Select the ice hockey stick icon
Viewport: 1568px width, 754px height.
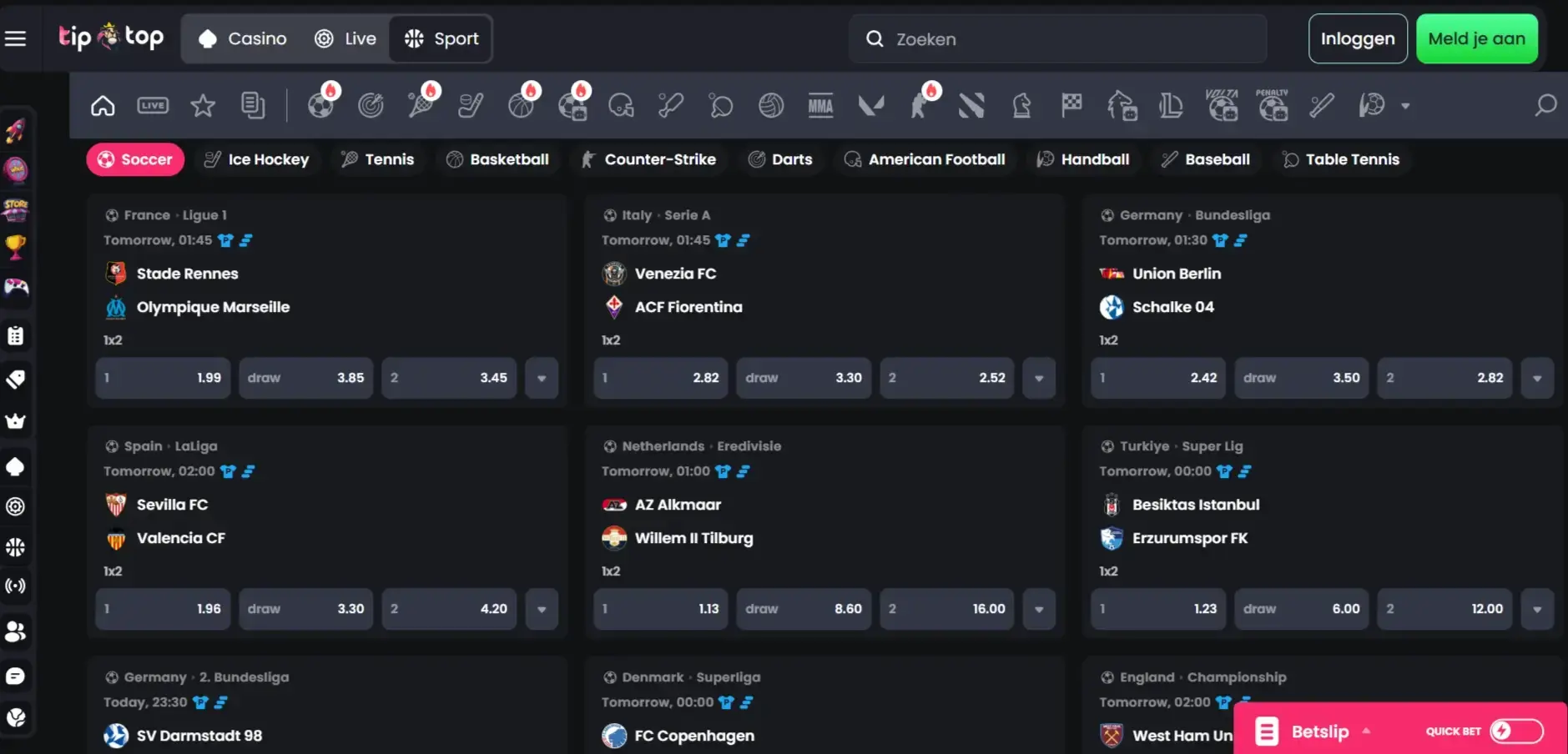(471, 106)
